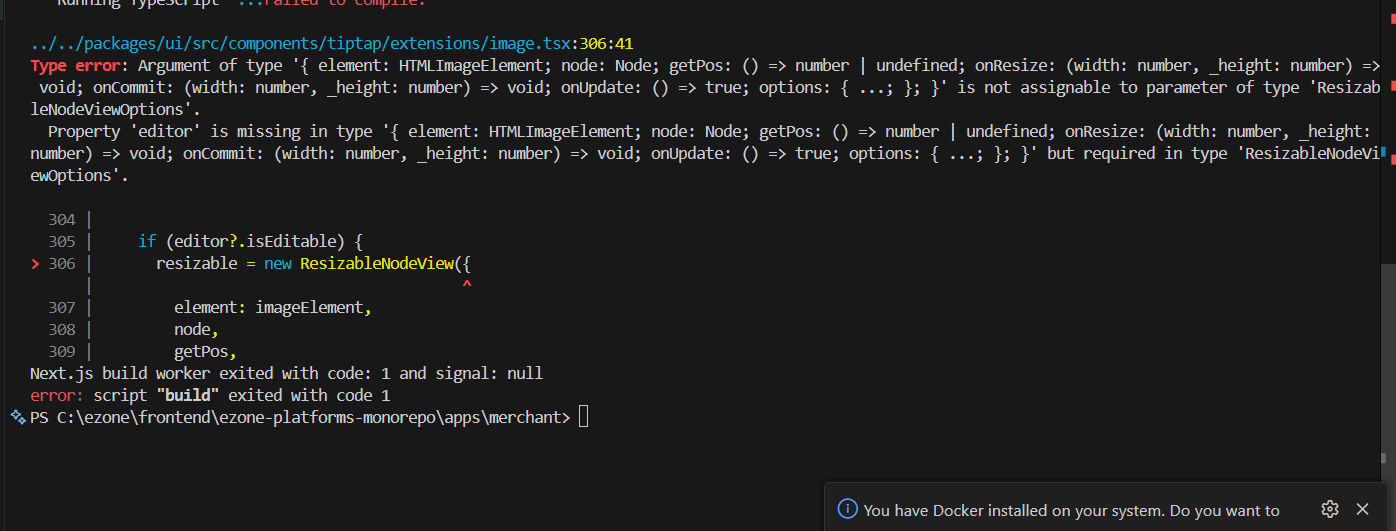The width and height of the screenshot is (1396, 531).
Task: Click the 'Next.js build worker exited' line
Action: [x=286, y=373]
